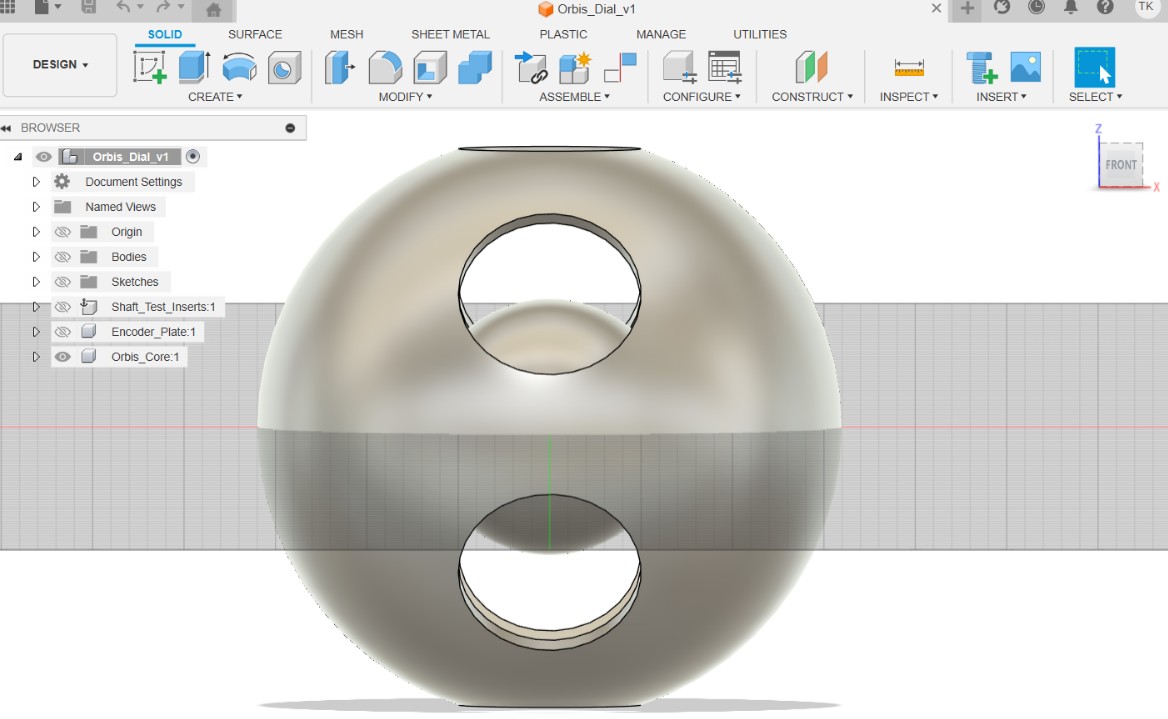Expand the Named Views folder
Image resolution: width=1168 pixels, height=719 pixels.
point(36,207)
